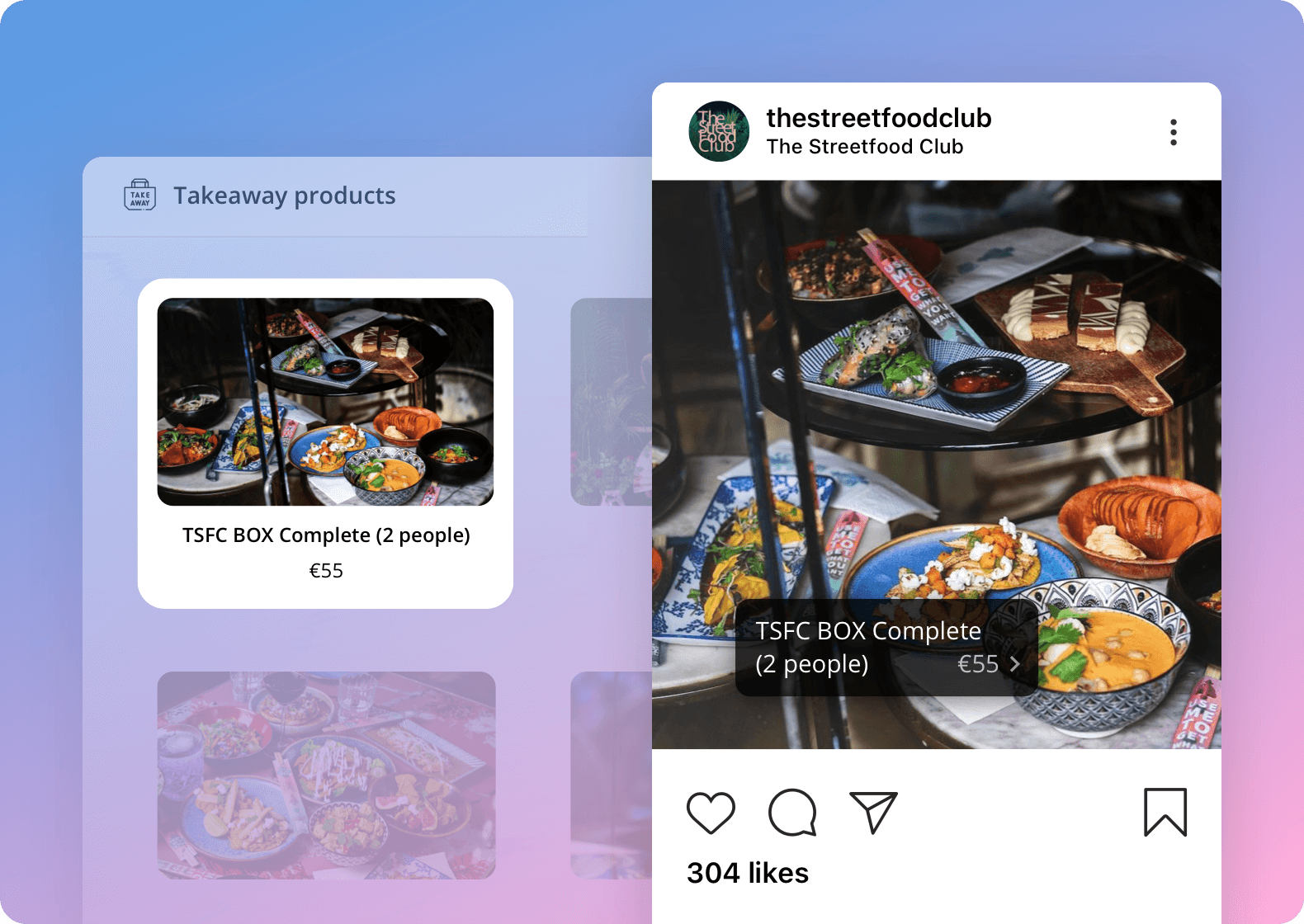Open the Takeaway products section header
Viewport: 1304px width, 924px height.
(284, 196)
